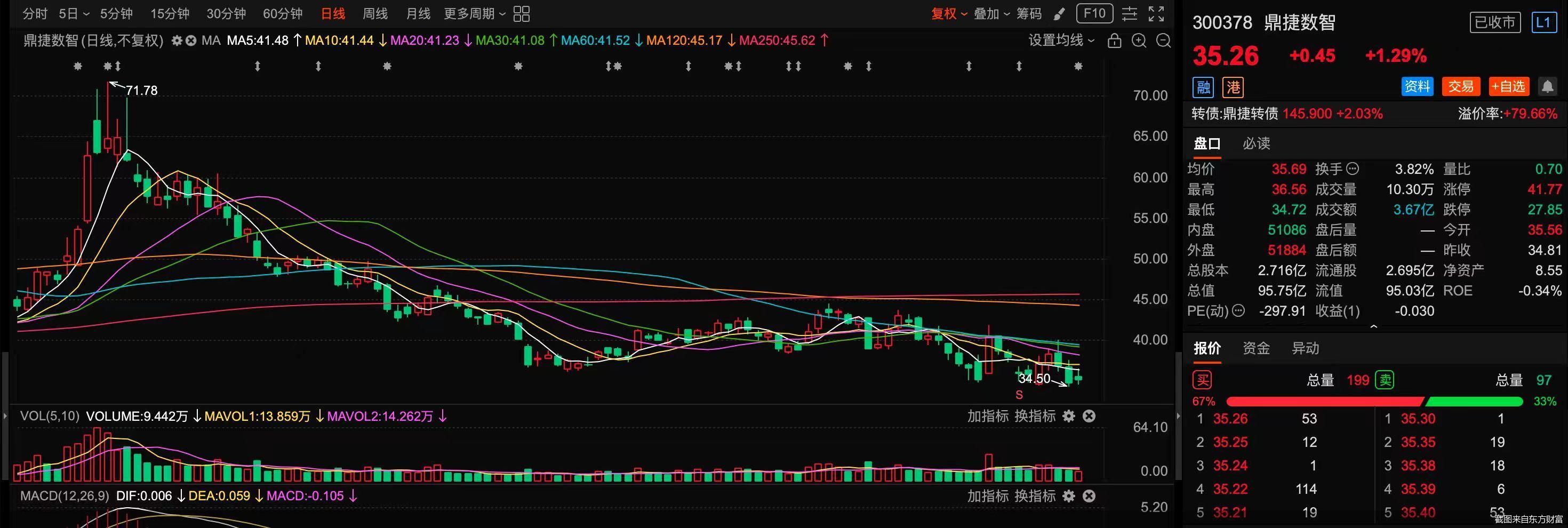The image size is (1568, 528).
Task: Click the blue 资料 button
Action: click(x=1417, y=86)
